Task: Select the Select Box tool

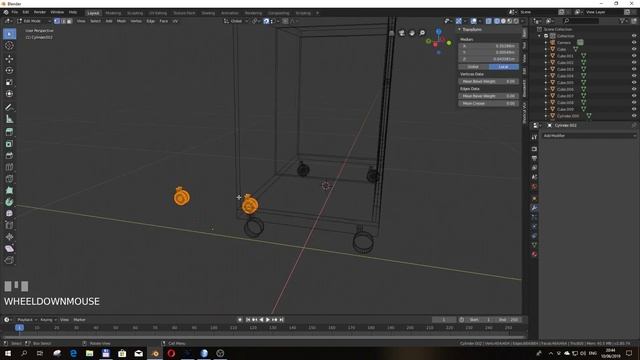Action: 9,34
